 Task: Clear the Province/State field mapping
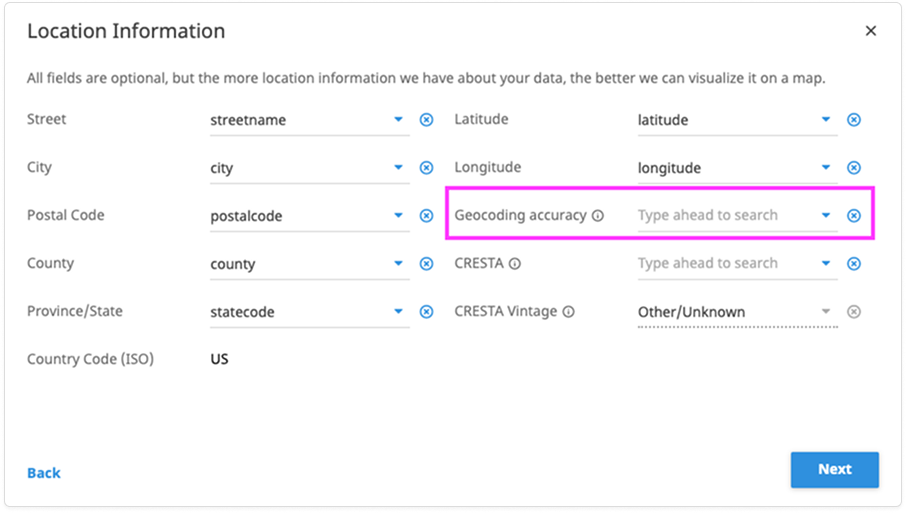(426, 312)
